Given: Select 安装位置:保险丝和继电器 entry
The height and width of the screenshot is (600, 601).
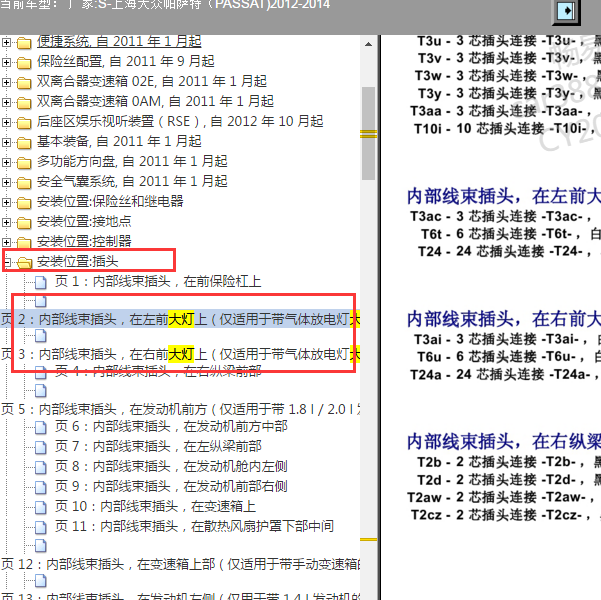Looking at the screenshot, I should (110, 201).
